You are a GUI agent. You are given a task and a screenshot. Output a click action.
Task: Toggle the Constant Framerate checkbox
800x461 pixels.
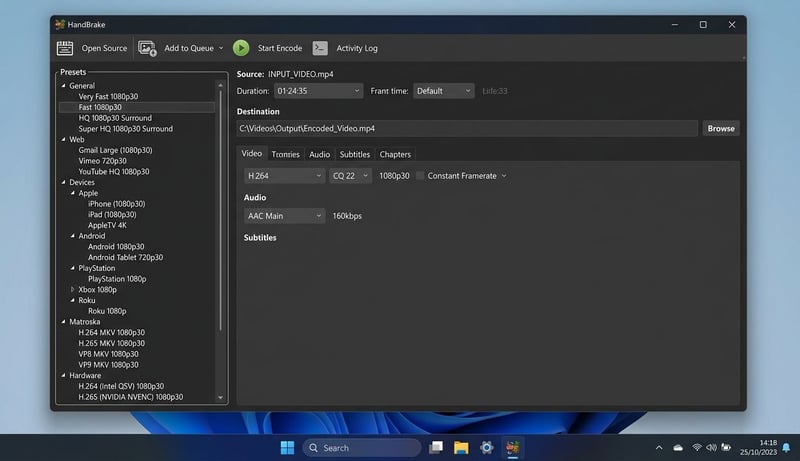pyautogui.click(x=420, y=175)
